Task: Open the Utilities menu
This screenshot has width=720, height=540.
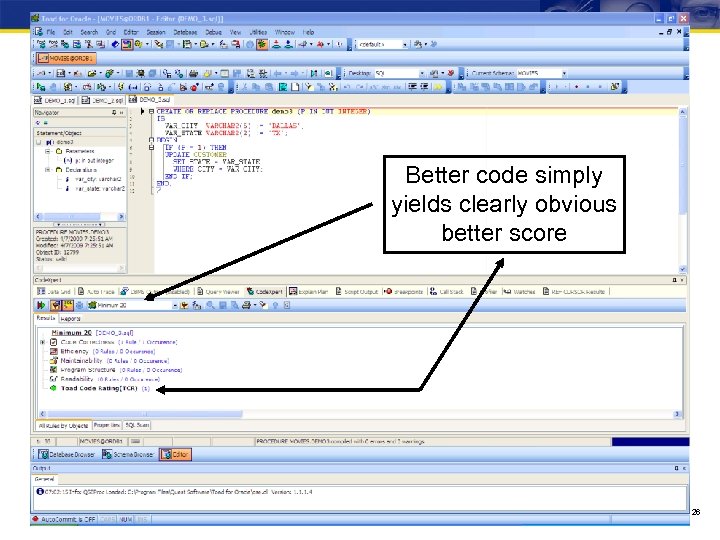Action: (x=258, y=32)
